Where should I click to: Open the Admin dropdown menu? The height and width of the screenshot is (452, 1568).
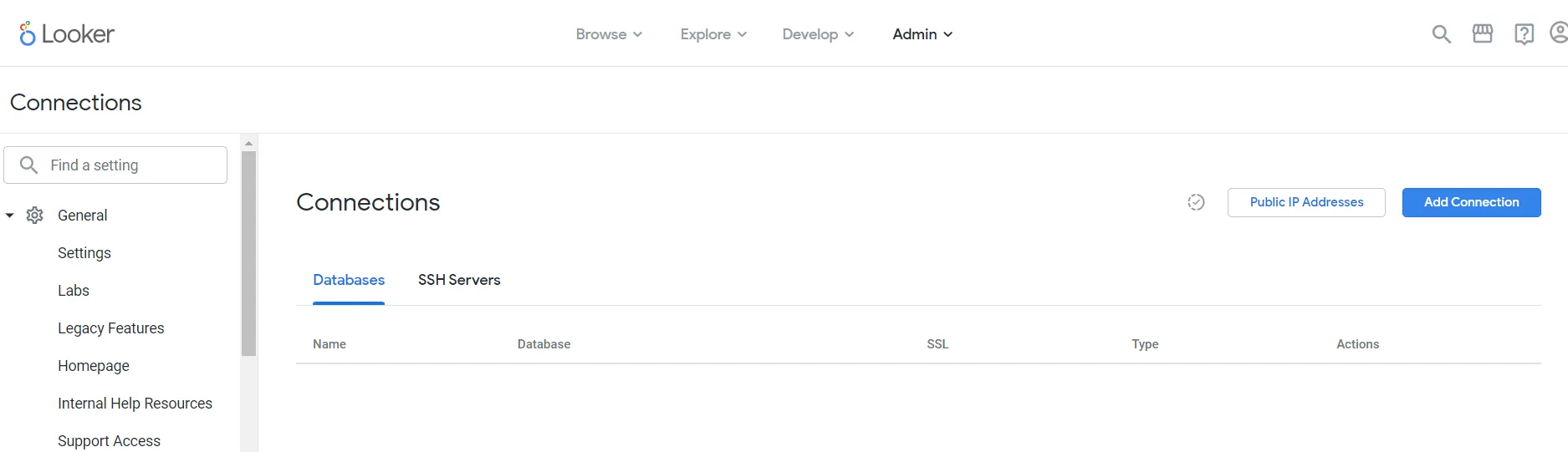[x=922, y=34]
